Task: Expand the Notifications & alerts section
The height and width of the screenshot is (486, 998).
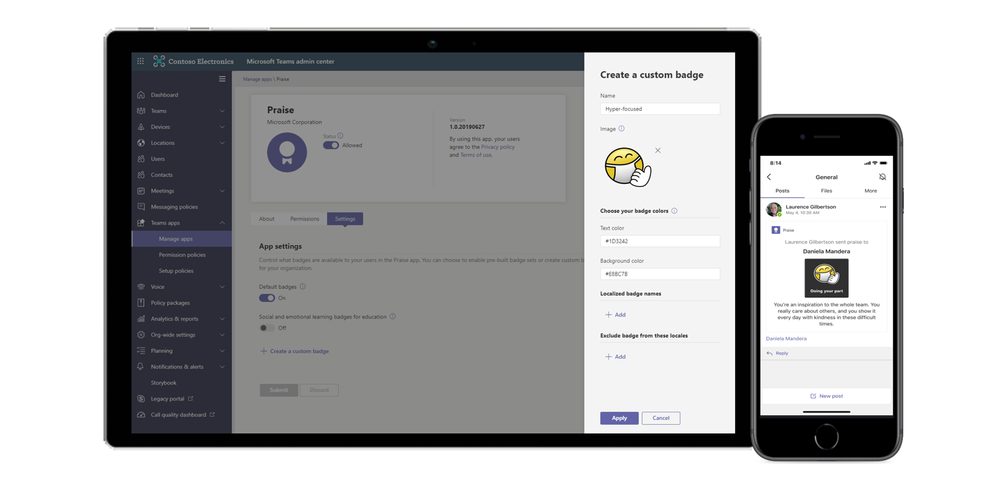Action: [222, 367]
